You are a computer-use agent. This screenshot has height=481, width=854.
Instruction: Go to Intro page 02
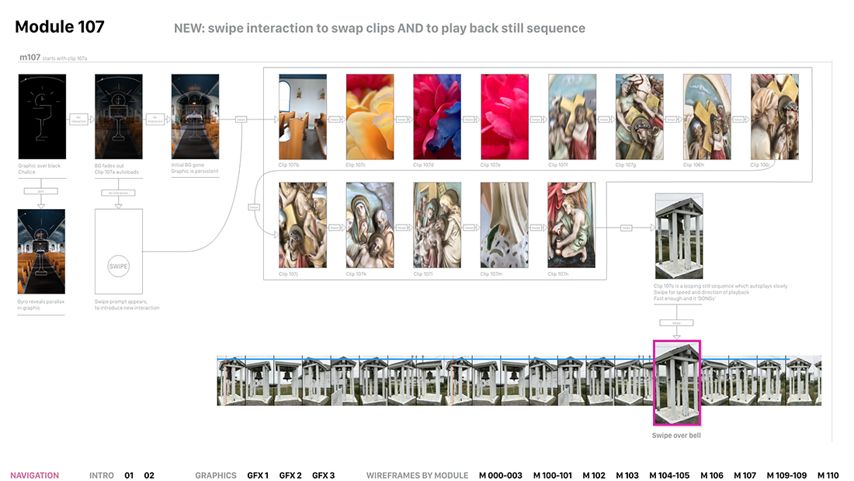click(x=149, y=475)
